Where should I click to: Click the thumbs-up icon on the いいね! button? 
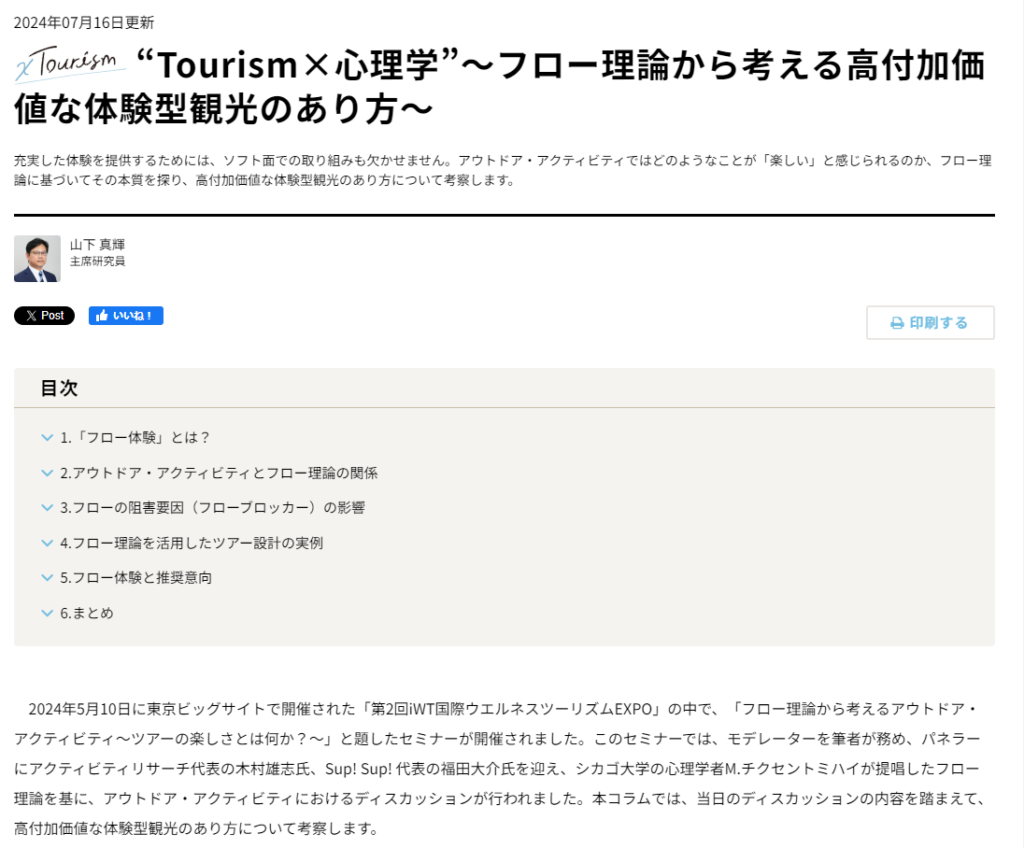coord(101,316)
